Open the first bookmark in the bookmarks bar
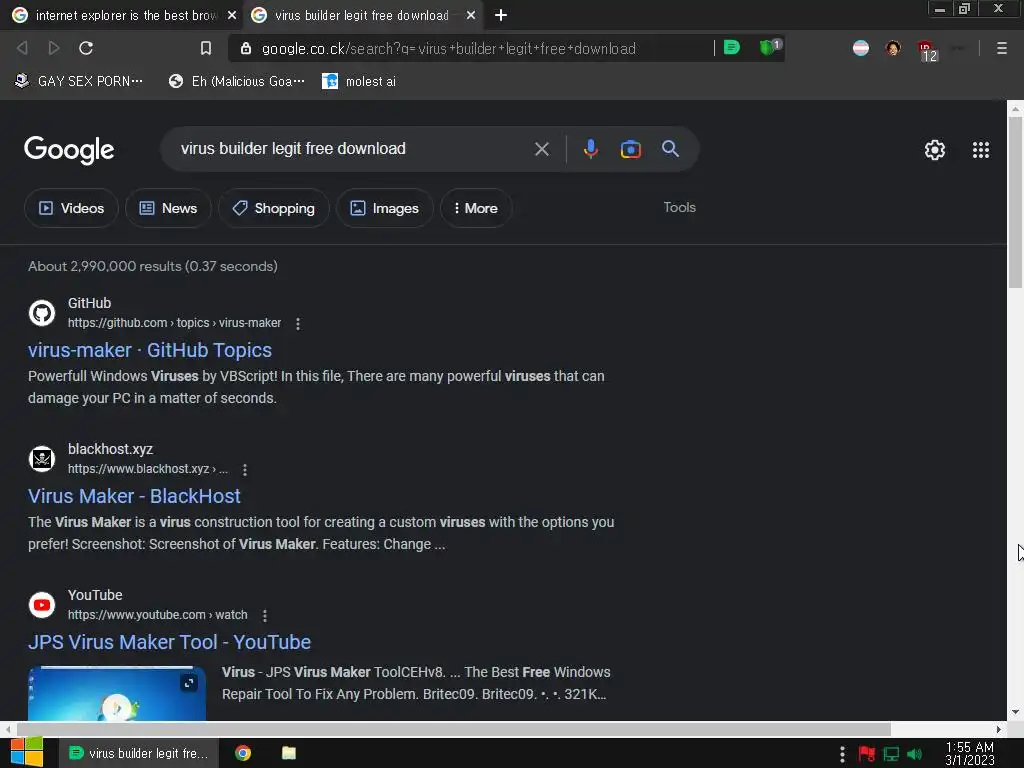The height and width of the screenshot is (768, 1024). click(79, 81)
